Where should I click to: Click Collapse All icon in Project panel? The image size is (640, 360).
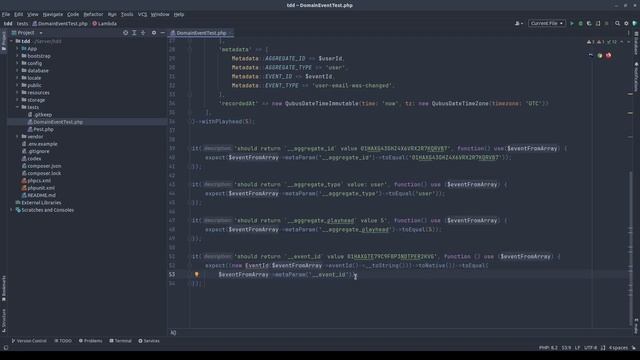point(143,33)
